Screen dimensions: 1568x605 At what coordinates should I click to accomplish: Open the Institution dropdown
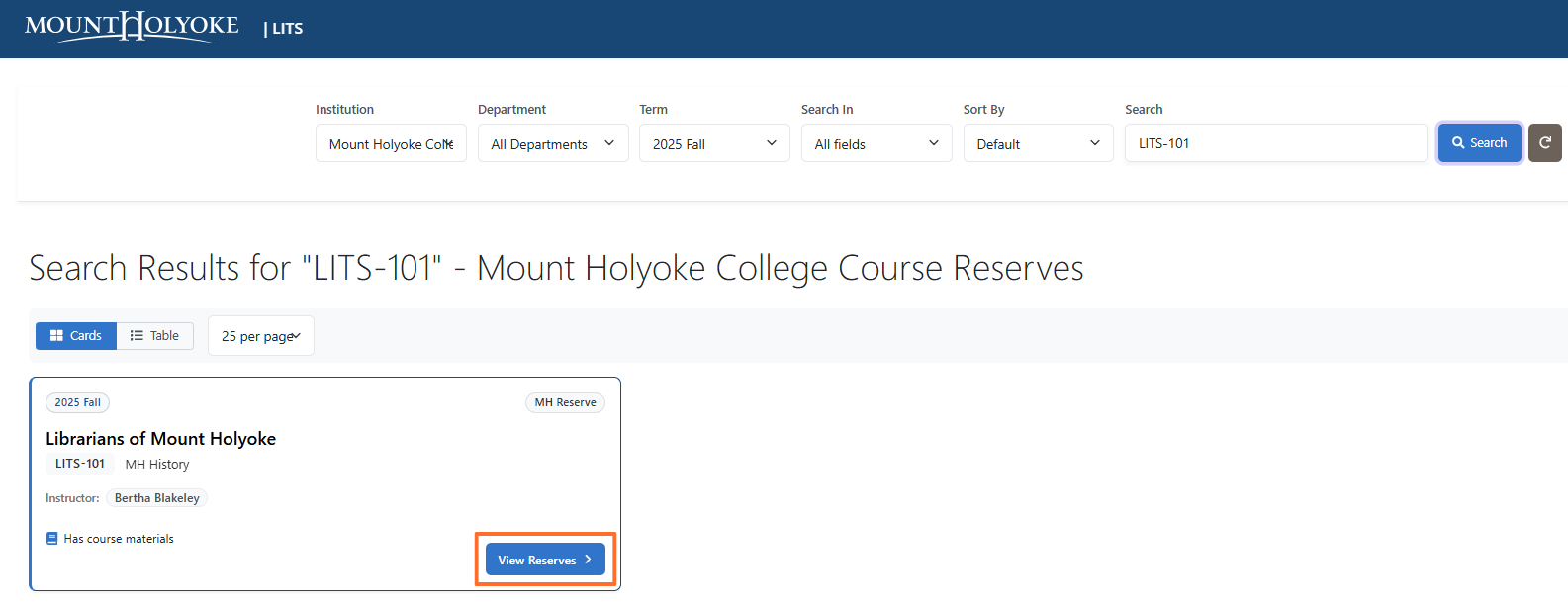coord(391,143)
